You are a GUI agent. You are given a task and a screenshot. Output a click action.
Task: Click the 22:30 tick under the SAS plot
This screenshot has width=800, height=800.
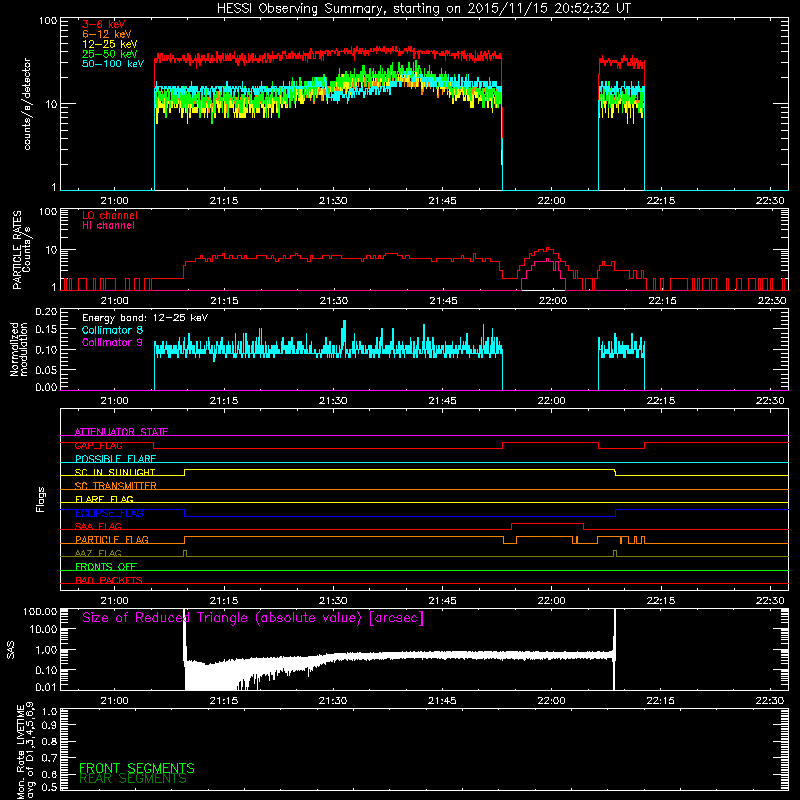(x=770, y=701)
